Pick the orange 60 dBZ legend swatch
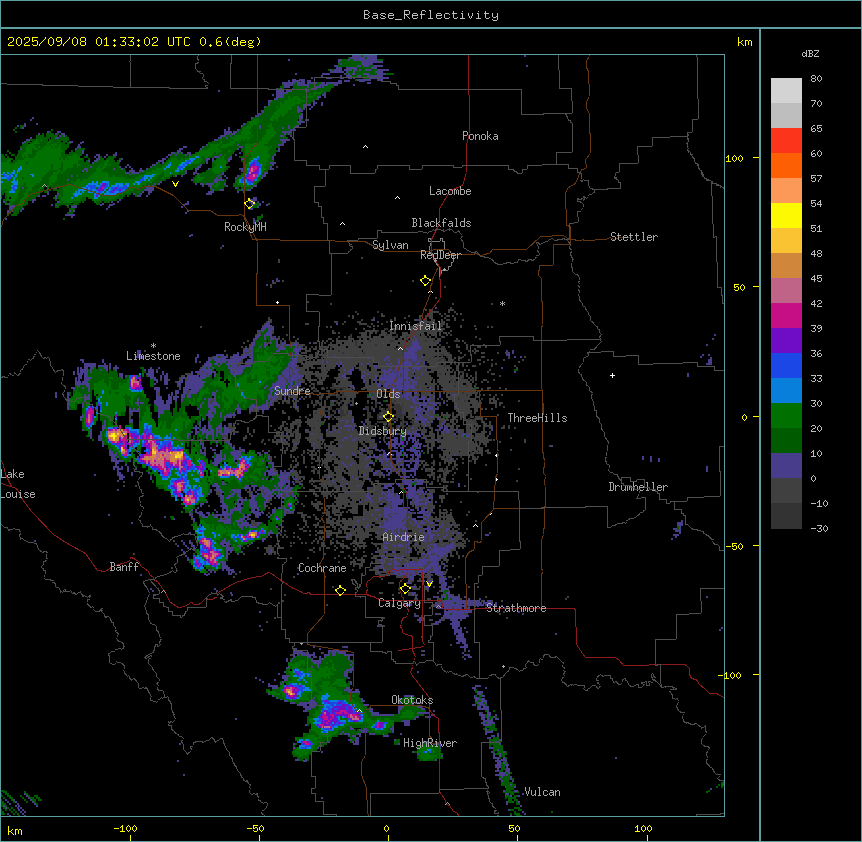 (786, 165)
